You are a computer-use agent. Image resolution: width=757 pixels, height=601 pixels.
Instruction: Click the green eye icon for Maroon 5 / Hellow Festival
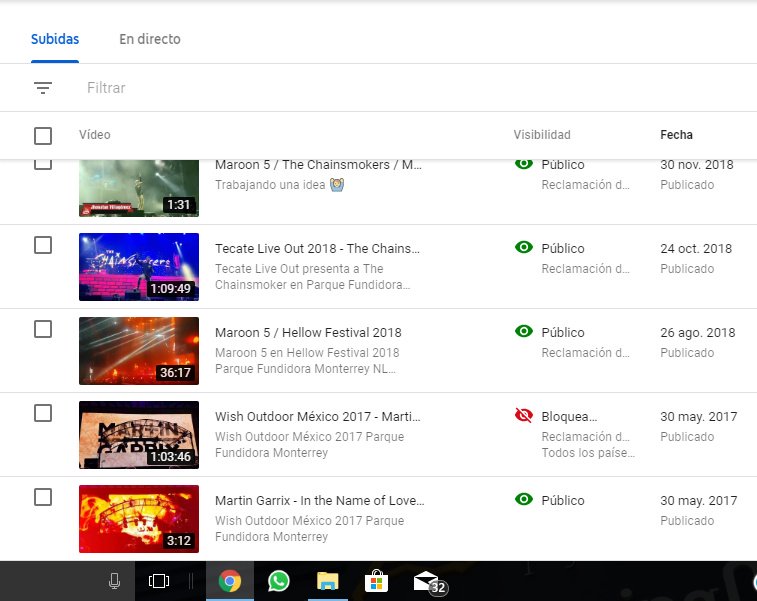(x=524, y=331)
